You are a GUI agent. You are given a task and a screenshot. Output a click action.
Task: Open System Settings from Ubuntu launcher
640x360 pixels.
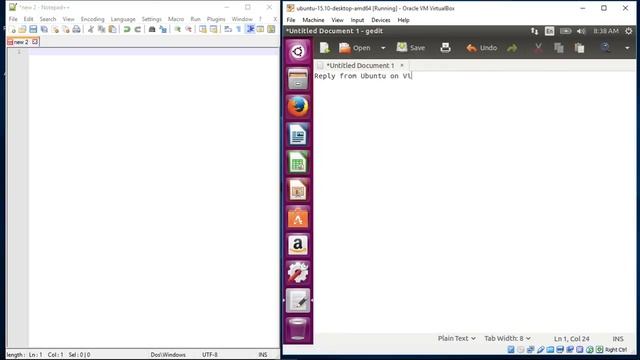[298, 273]
